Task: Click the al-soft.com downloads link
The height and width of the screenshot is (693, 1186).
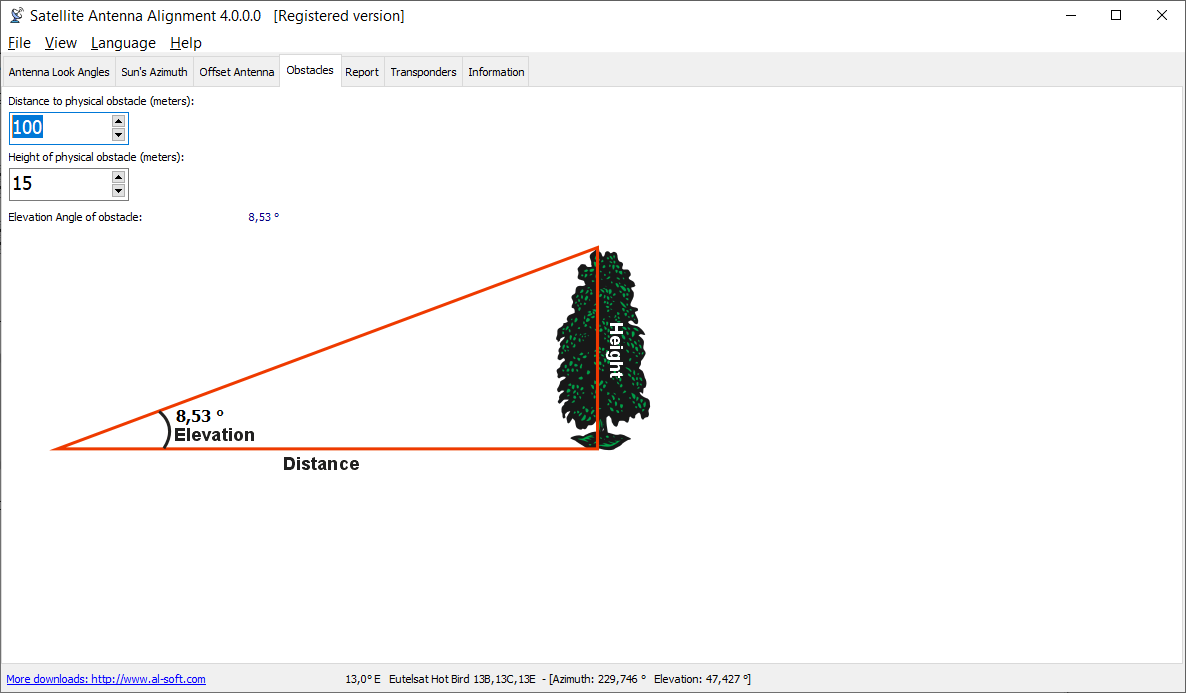Action: [x=106, y=679]
